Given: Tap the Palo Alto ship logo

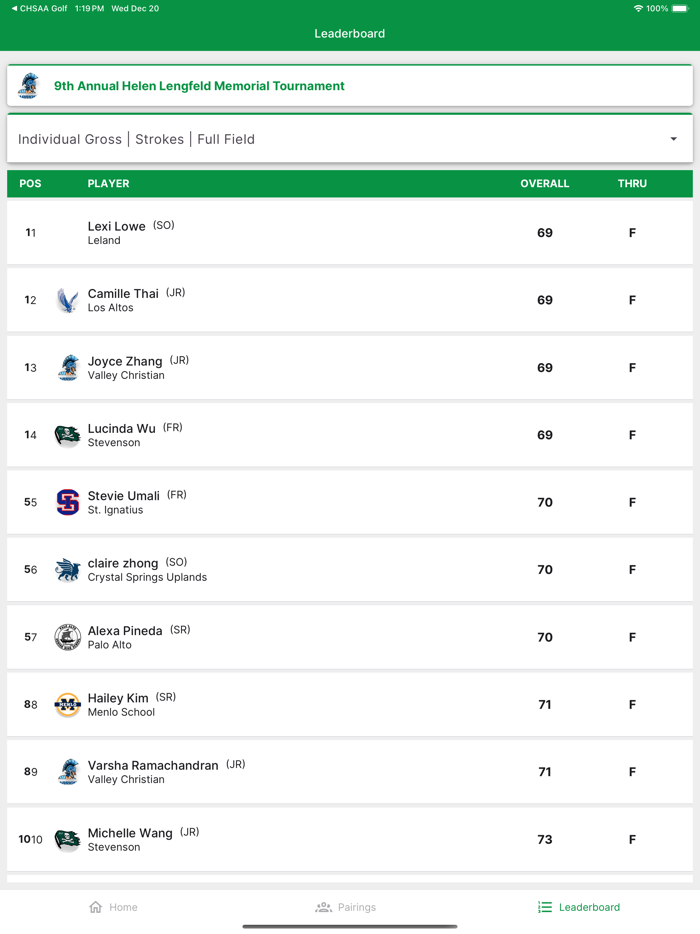Looking at the screenshot, I should (67, 637).
